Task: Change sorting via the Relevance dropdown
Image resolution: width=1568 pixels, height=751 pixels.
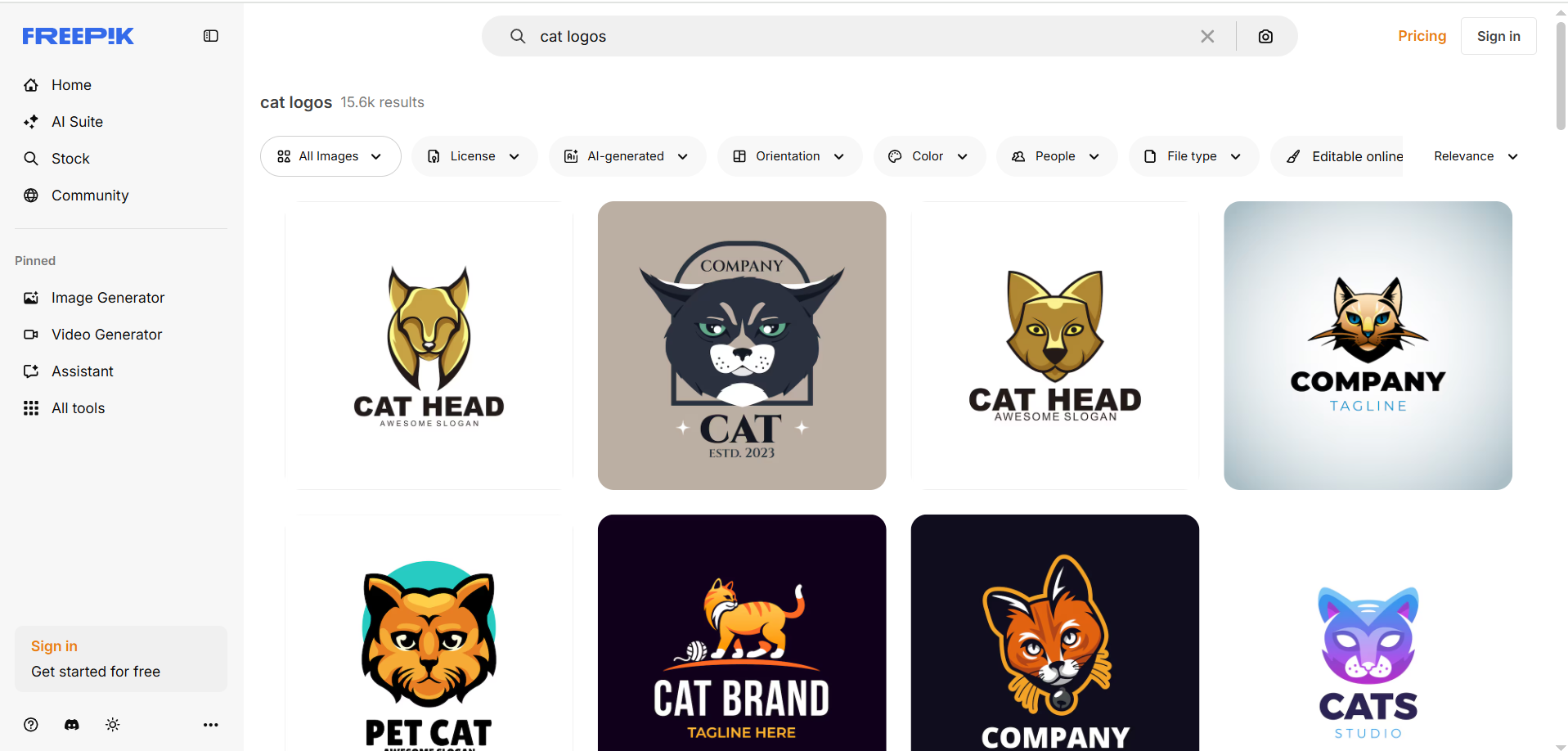Action: click(1474, 155)
